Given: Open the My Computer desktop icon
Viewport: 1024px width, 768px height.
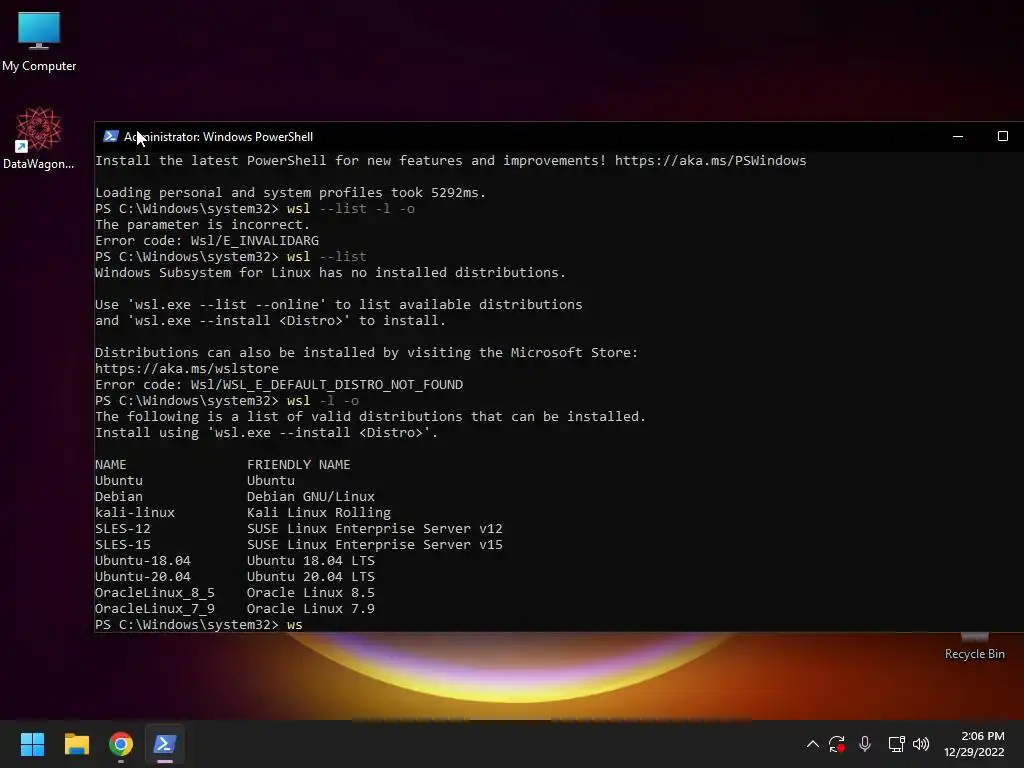Looking at the screenshot, I should coord(39,40).
